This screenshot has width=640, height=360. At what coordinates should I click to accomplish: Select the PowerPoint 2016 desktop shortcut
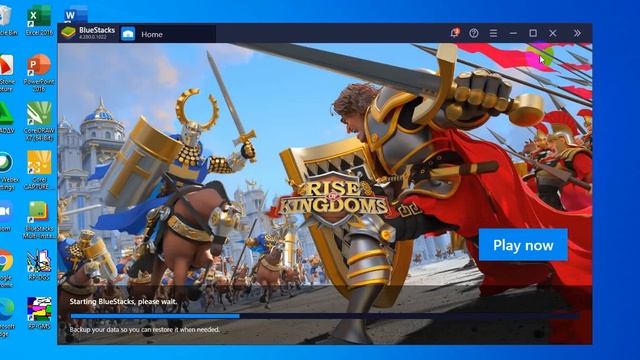pyautogui.click(x=39, y=73)
